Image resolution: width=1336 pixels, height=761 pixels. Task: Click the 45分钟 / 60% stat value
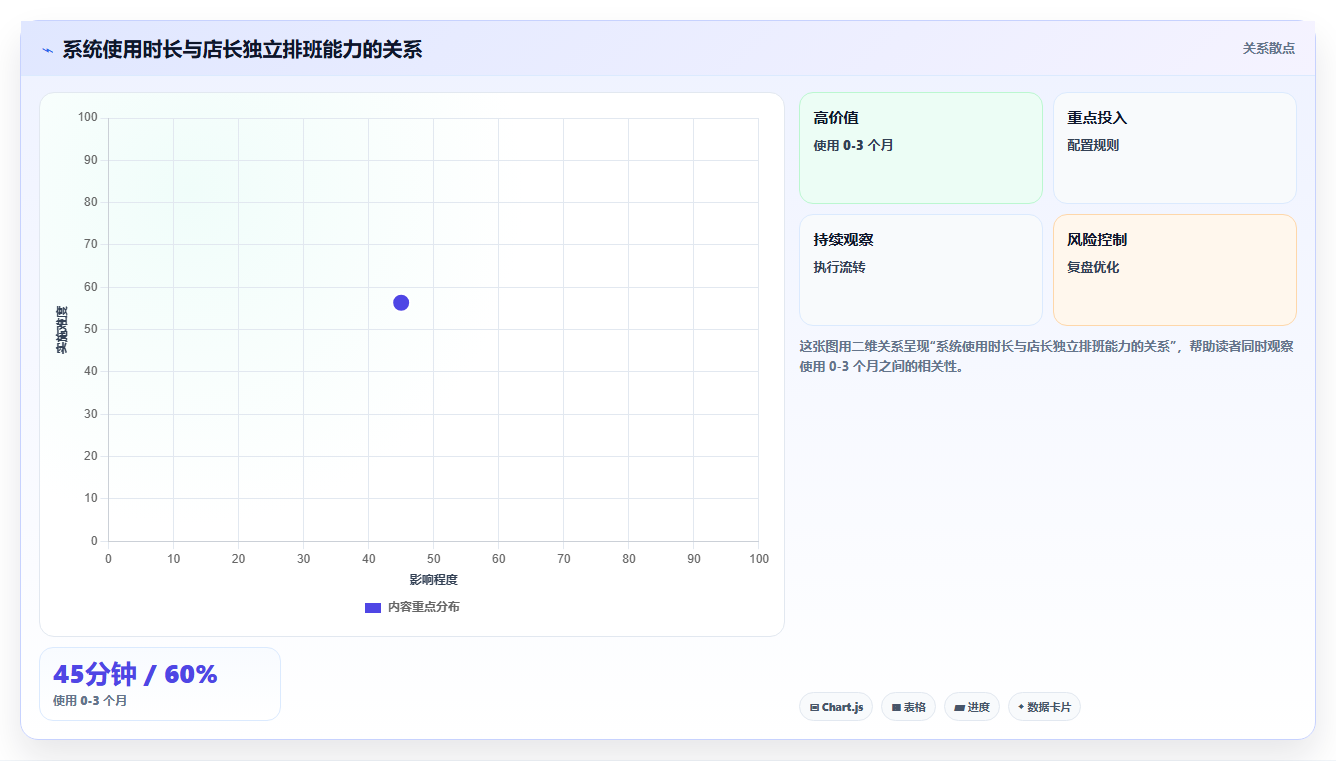[135, 675]
